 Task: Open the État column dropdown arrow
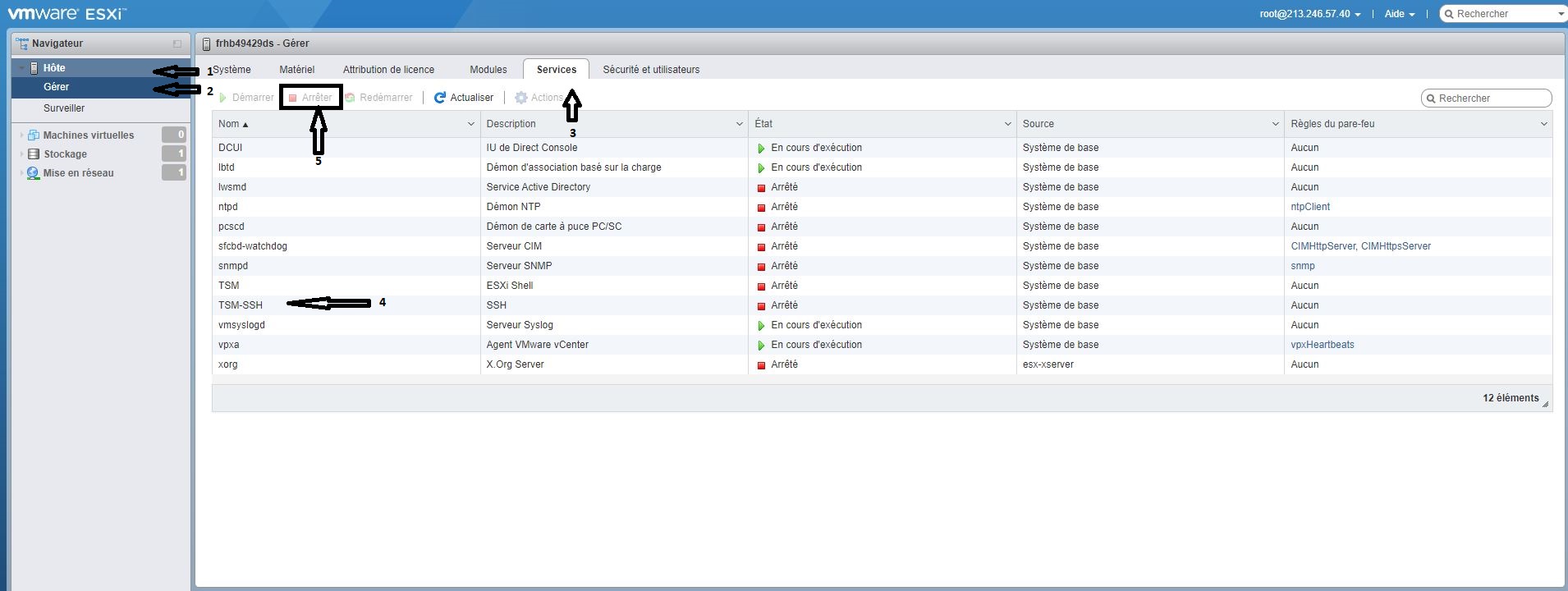pyautogui.click(x=1007, y=124)
